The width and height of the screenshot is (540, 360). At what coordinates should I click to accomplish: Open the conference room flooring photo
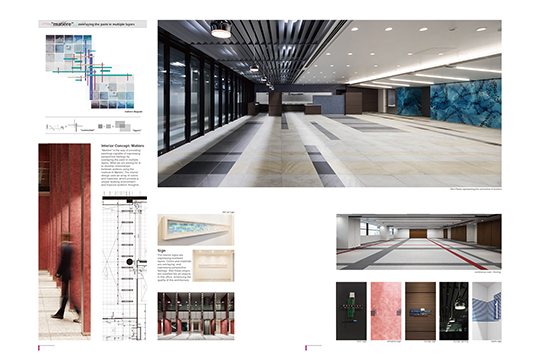419,242
